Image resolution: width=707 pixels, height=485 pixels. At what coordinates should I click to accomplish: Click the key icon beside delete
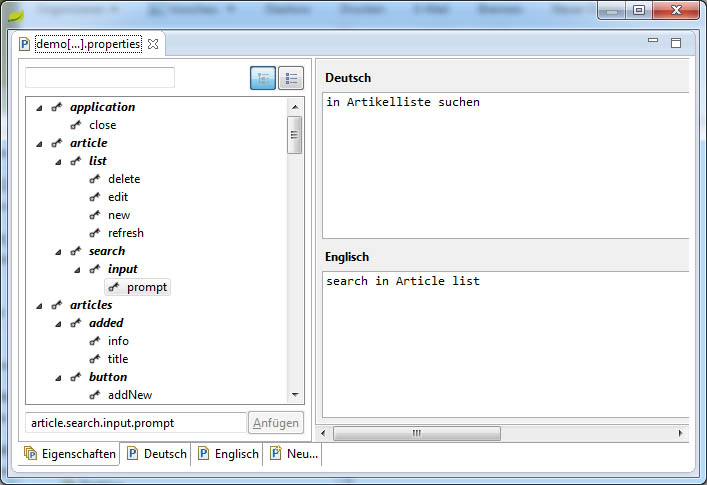coord(95,179)
